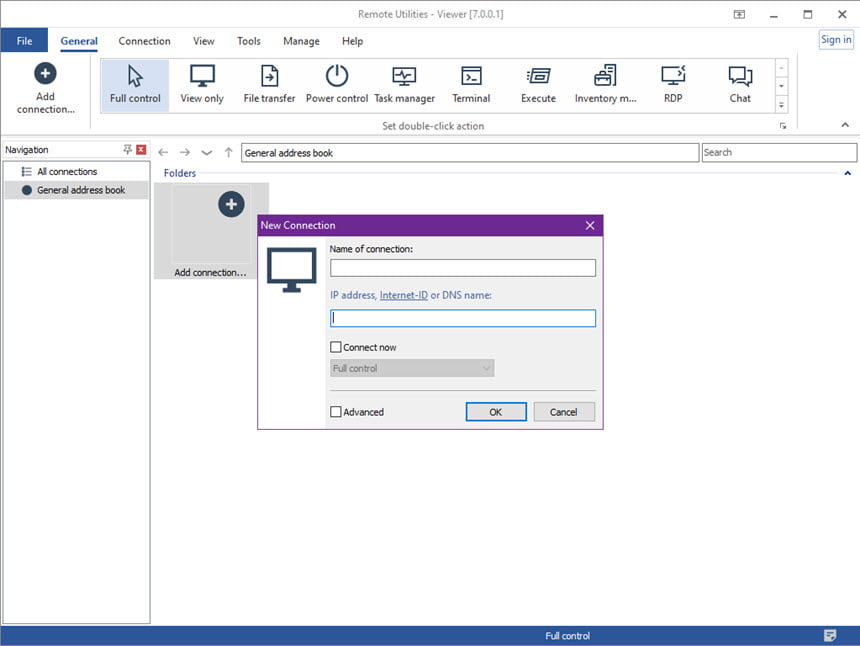Viewport: 860px width, 646px height.
Task: Select the Full control mode icon
Action: [135, 76]
